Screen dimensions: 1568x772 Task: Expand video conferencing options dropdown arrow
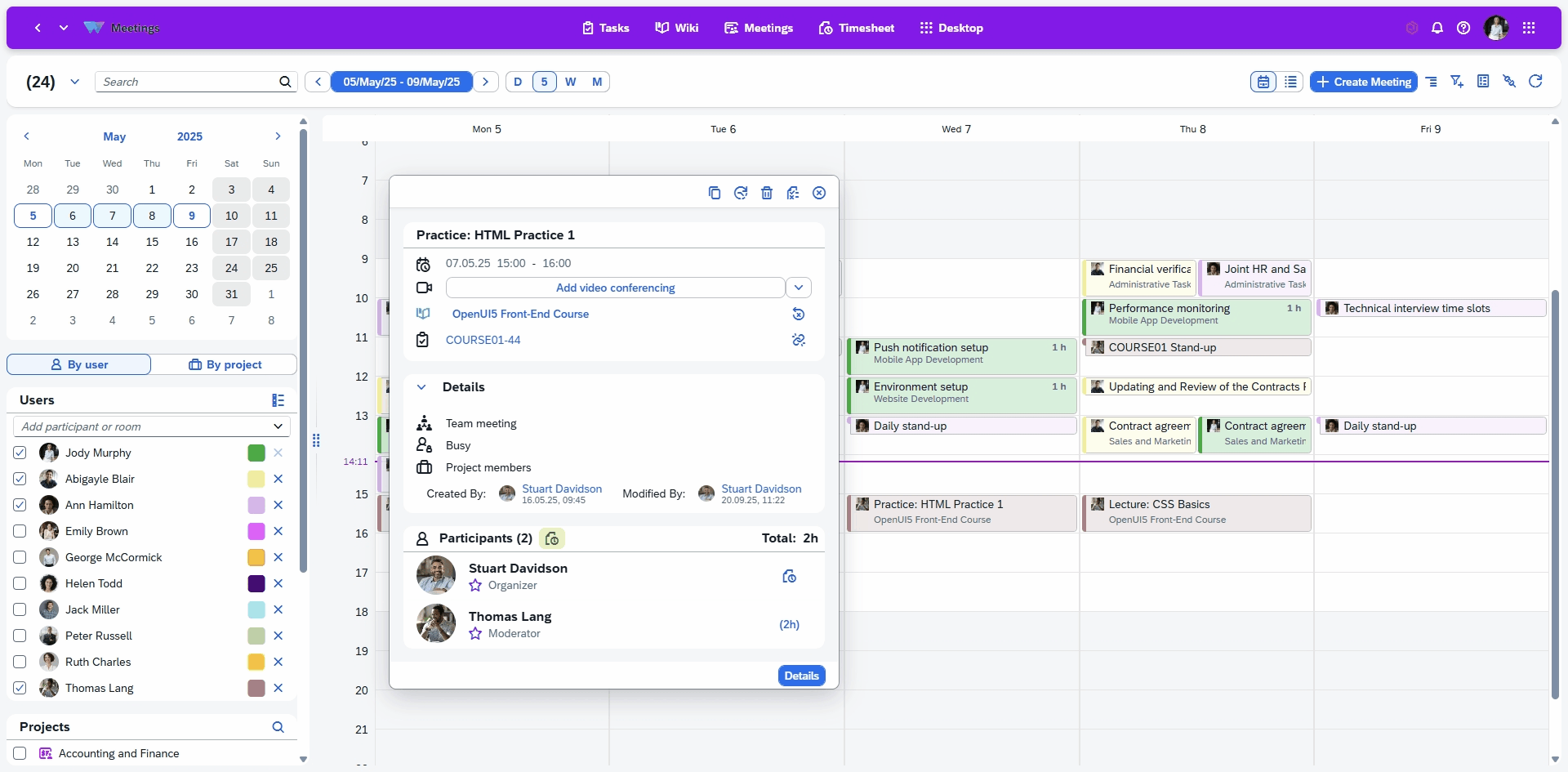799,288
